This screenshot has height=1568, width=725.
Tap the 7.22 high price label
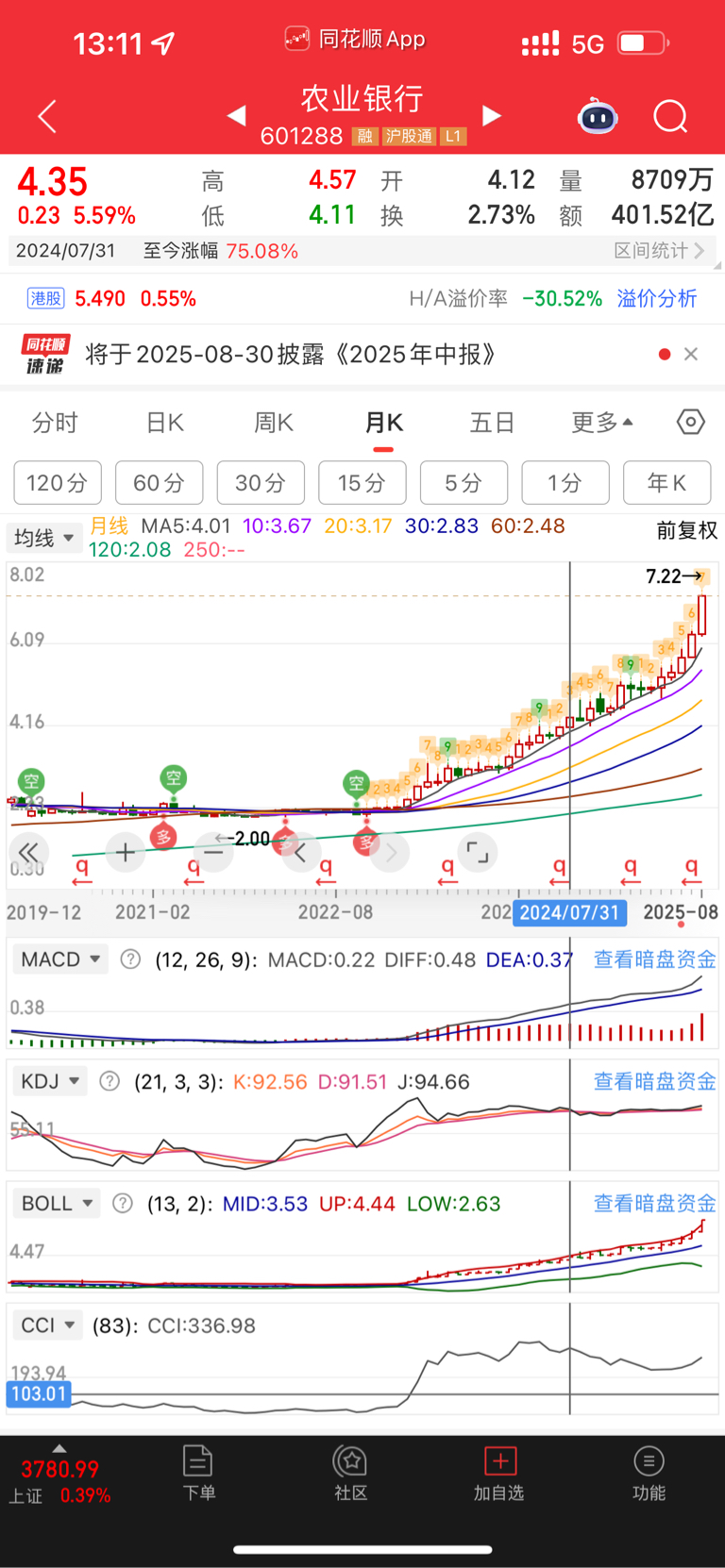[x=673, y=575]
